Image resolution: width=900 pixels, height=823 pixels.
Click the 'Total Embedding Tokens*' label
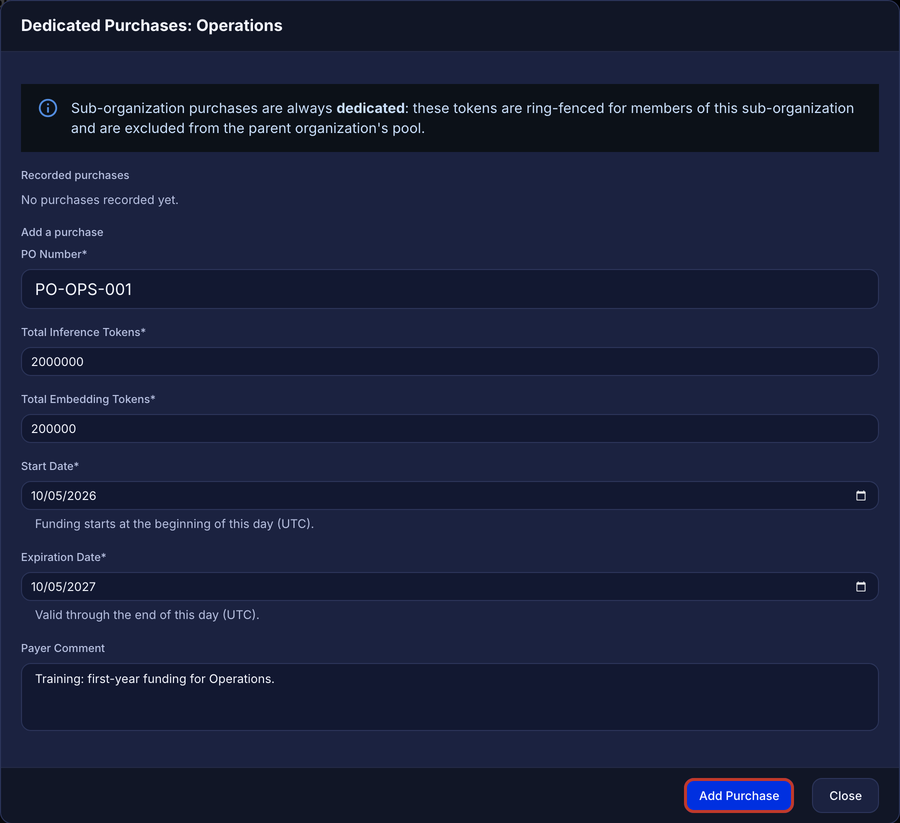click(x=88, y=399)
